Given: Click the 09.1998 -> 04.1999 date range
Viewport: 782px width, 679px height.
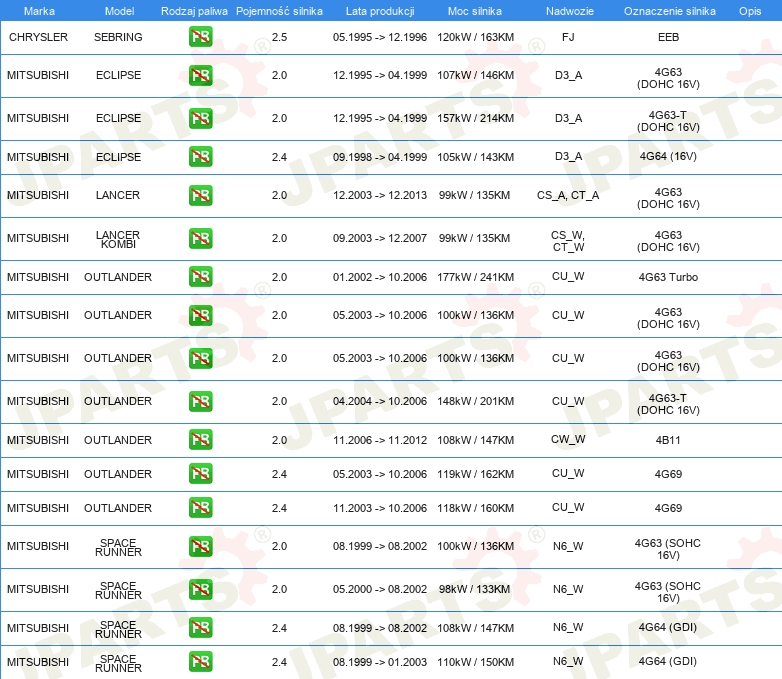Looking at the screenshot, I should pyautogui.click(x=380, y=157).
